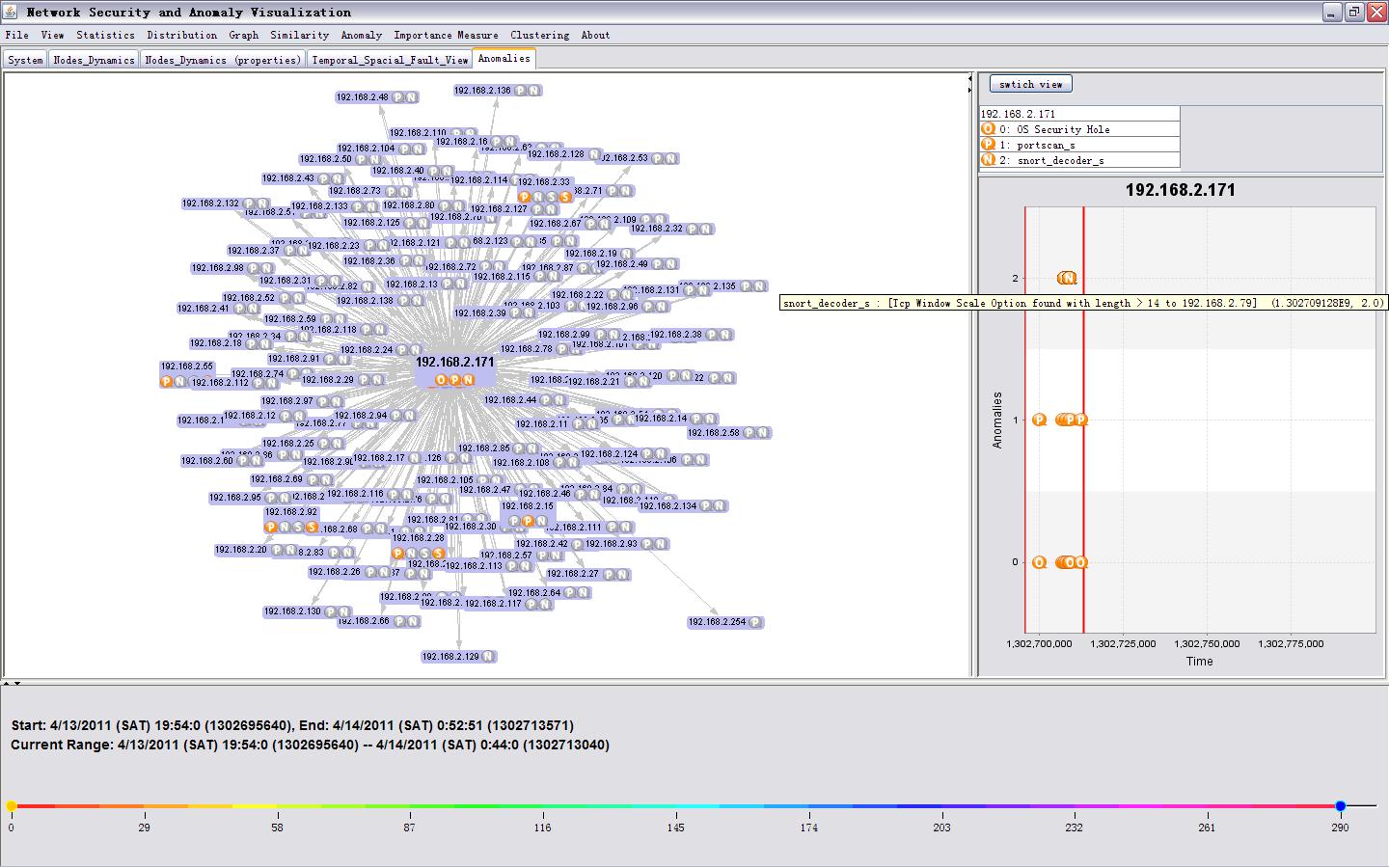The height and width of the screenshot is (868, 1389).
Task: Click the yellow start handle on time slider
Action: [x=12, y=805]
